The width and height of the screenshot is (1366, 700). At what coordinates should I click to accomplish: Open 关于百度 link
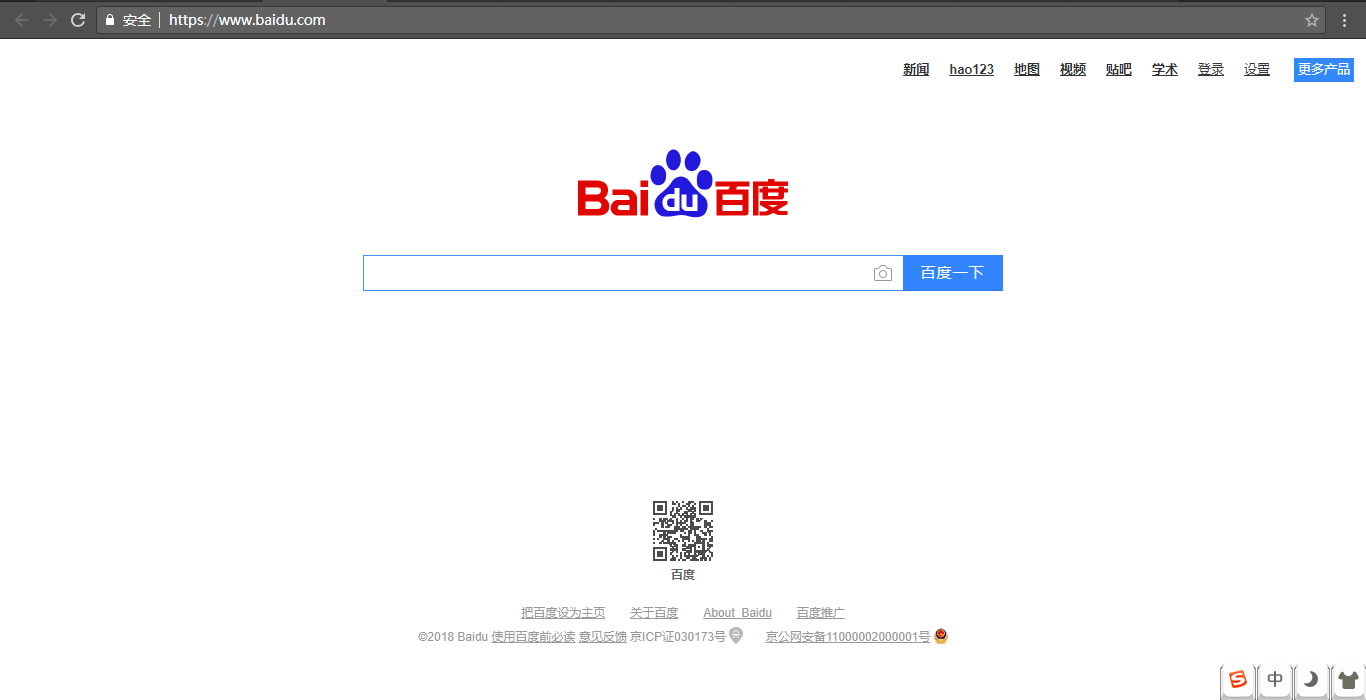[x=654, y=613]
